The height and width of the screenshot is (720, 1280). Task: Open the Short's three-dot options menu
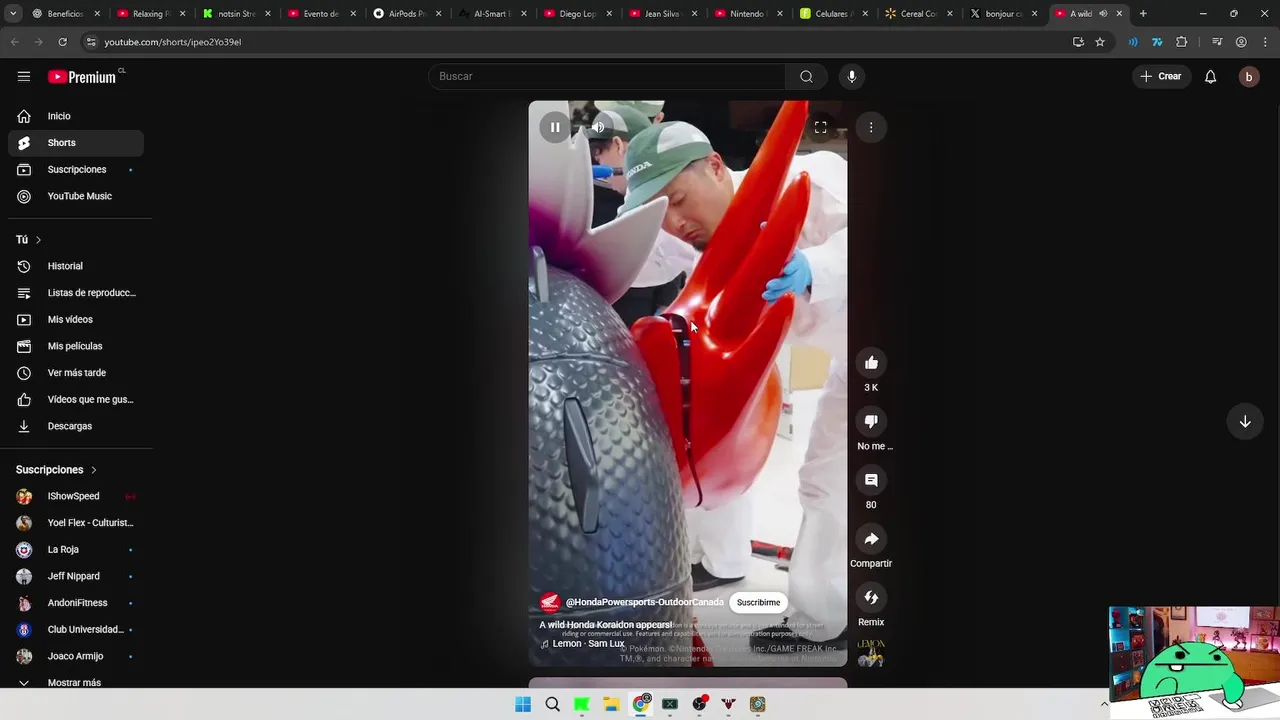[871, 127]
